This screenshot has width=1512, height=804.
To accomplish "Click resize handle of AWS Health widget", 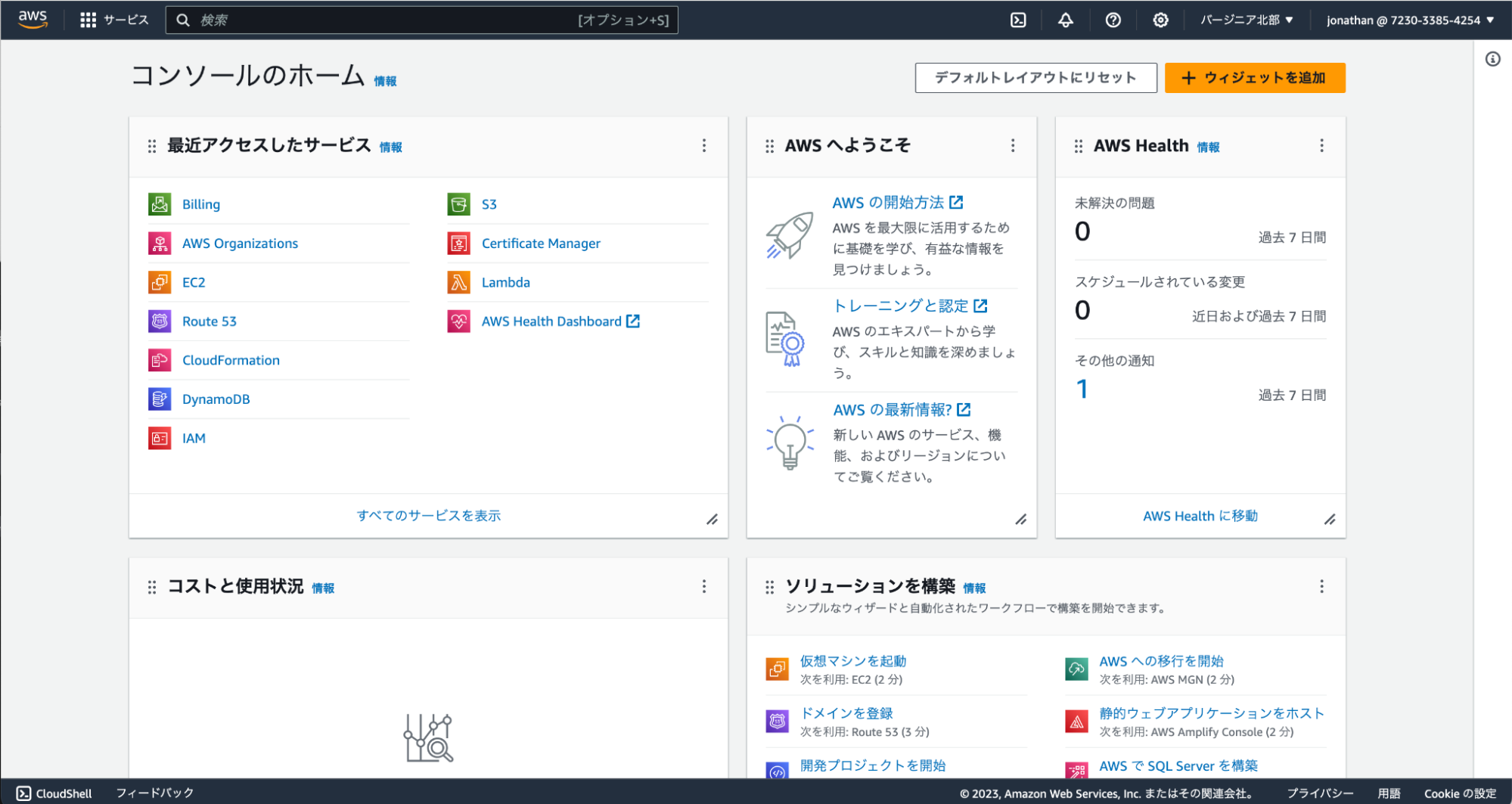I will [x=1330, y=520].
